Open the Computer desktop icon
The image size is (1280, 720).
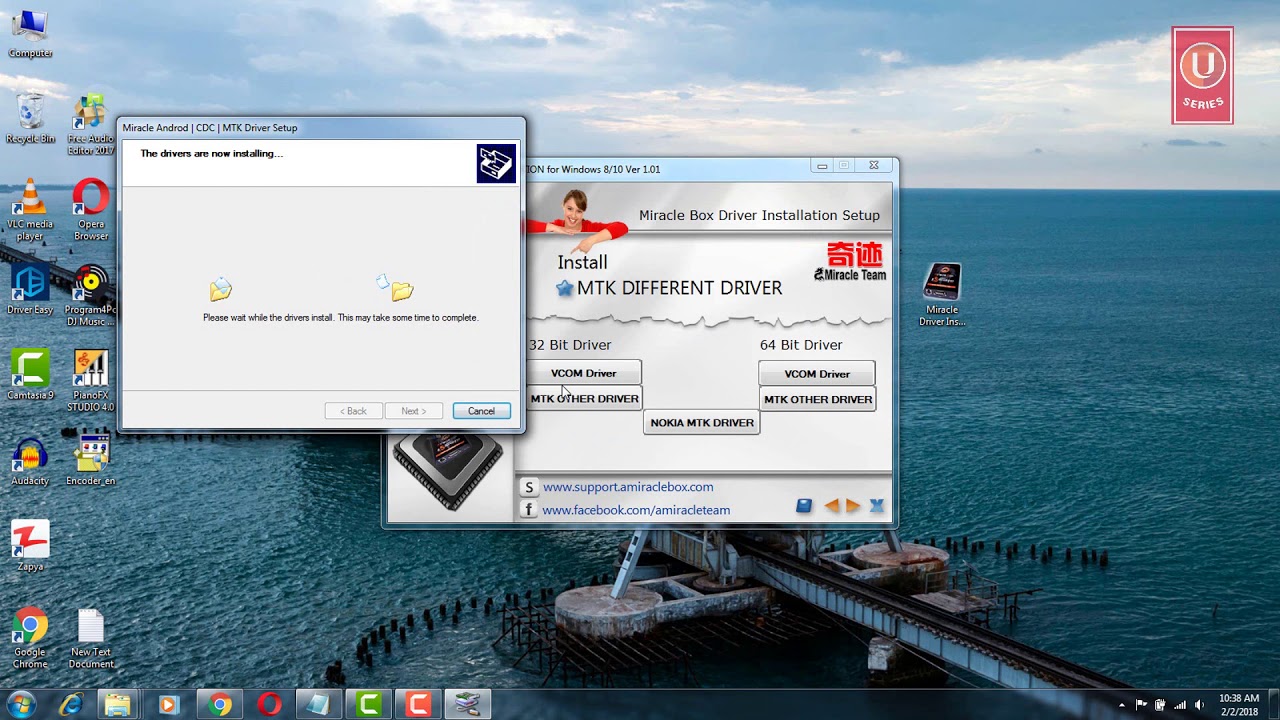pos(30,33)
